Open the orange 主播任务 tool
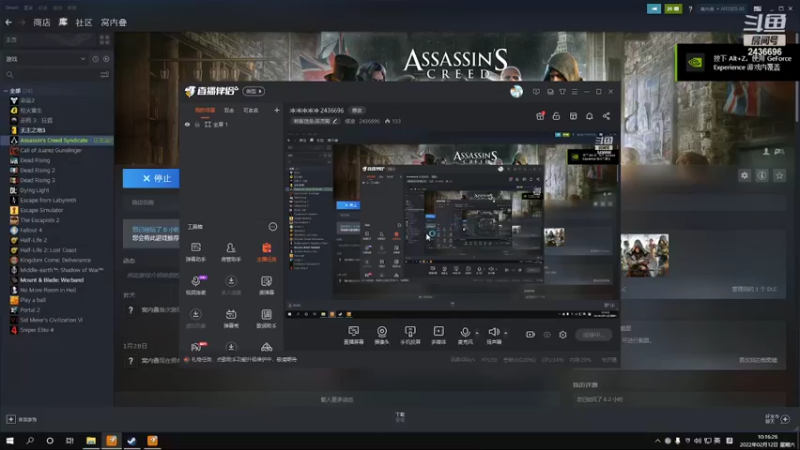 266,252
